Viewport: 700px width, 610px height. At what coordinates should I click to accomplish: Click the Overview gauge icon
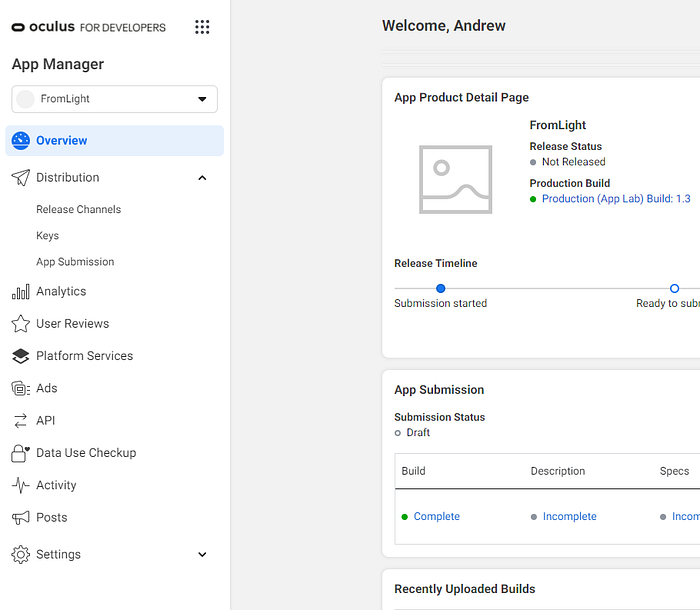pos(21,141)
